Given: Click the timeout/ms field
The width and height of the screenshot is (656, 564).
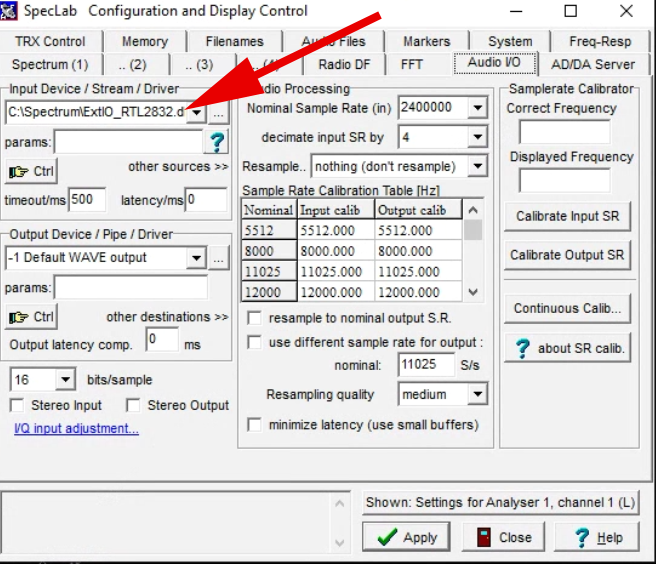Looking at the screenshot, I should tap(87, 200).
